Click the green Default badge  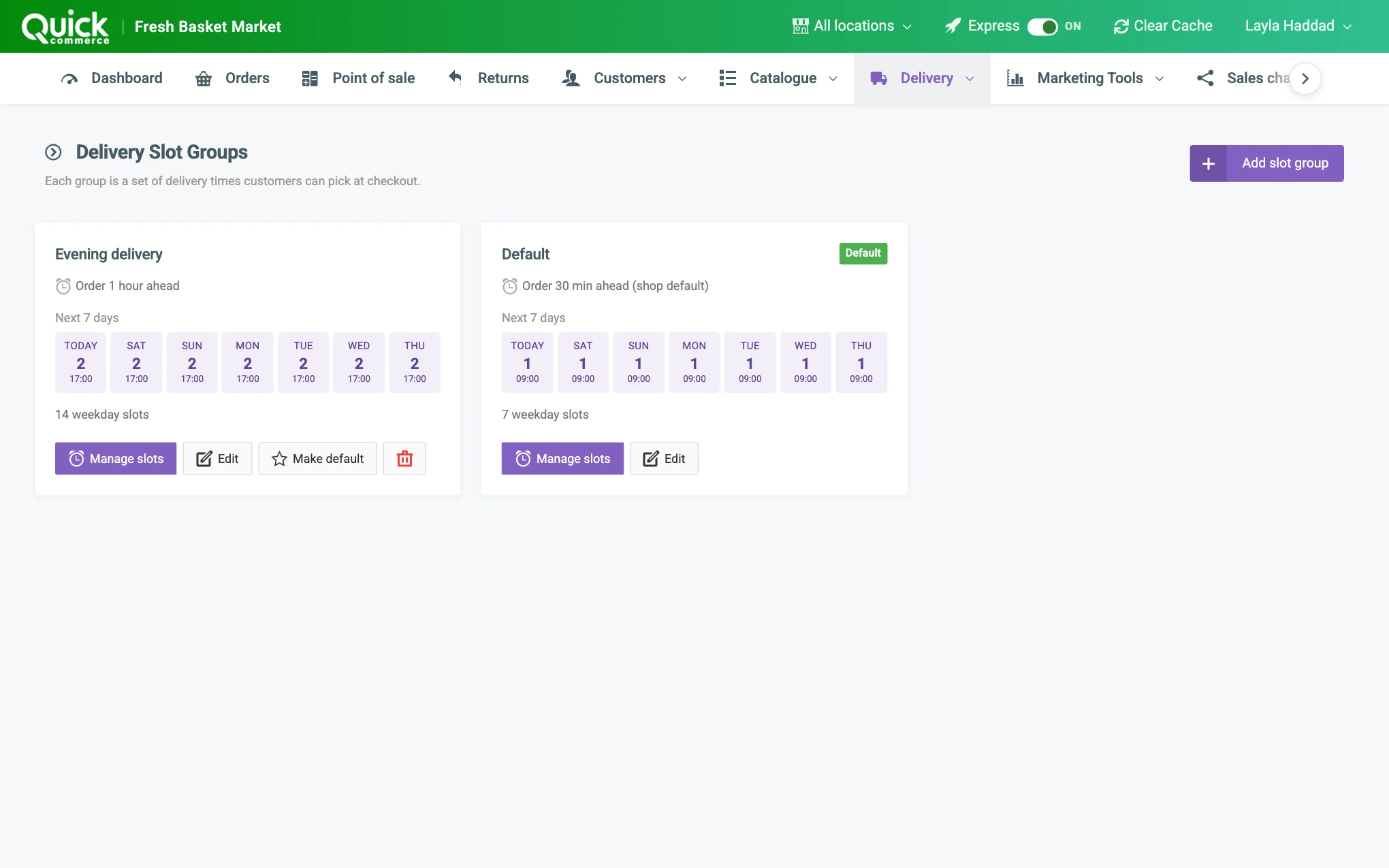tap(863, 253)
